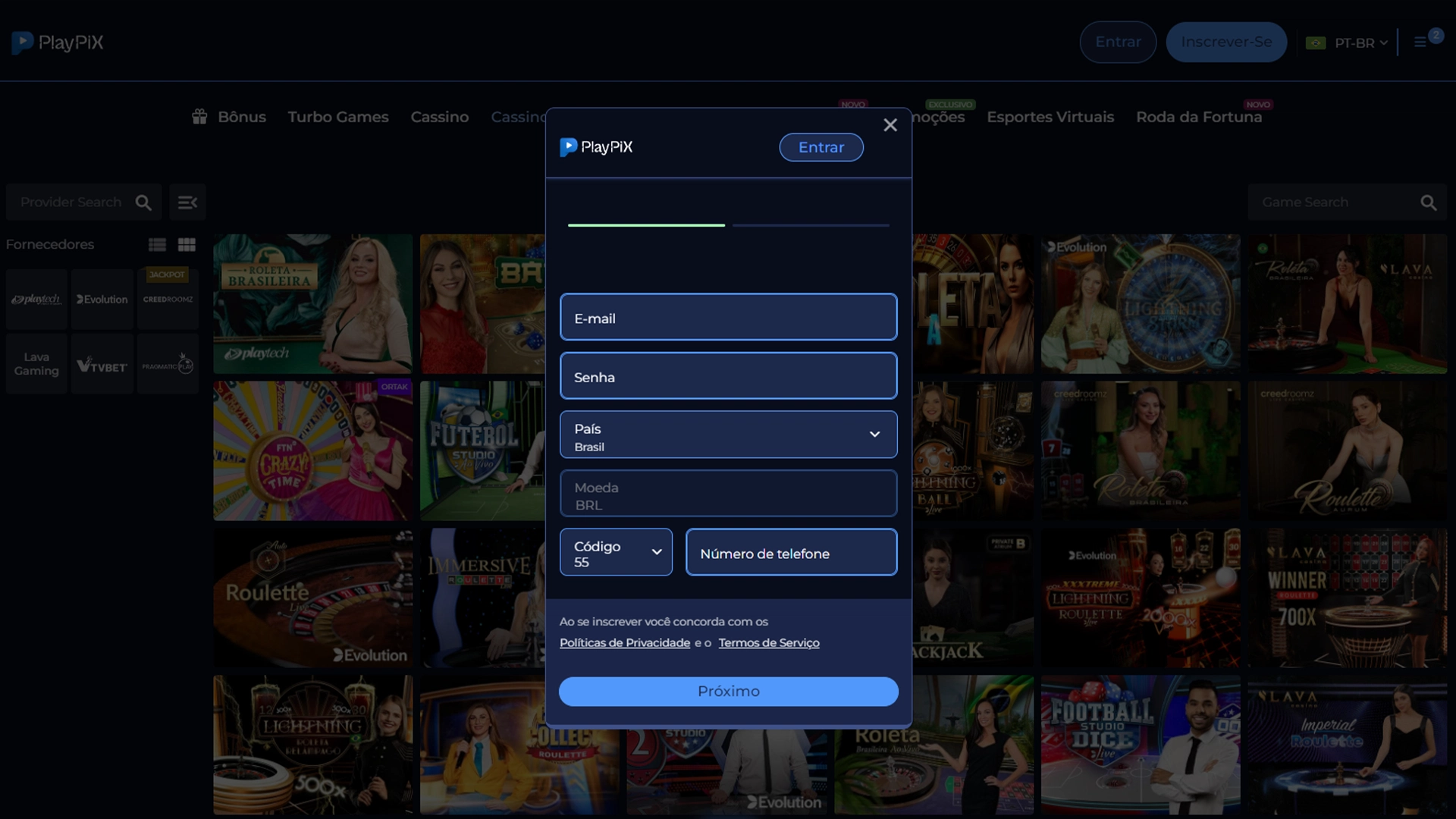This screenshot has height=819, width=1456.
Task: Select the Moeda currency field
Action: (x=728, y=493)
